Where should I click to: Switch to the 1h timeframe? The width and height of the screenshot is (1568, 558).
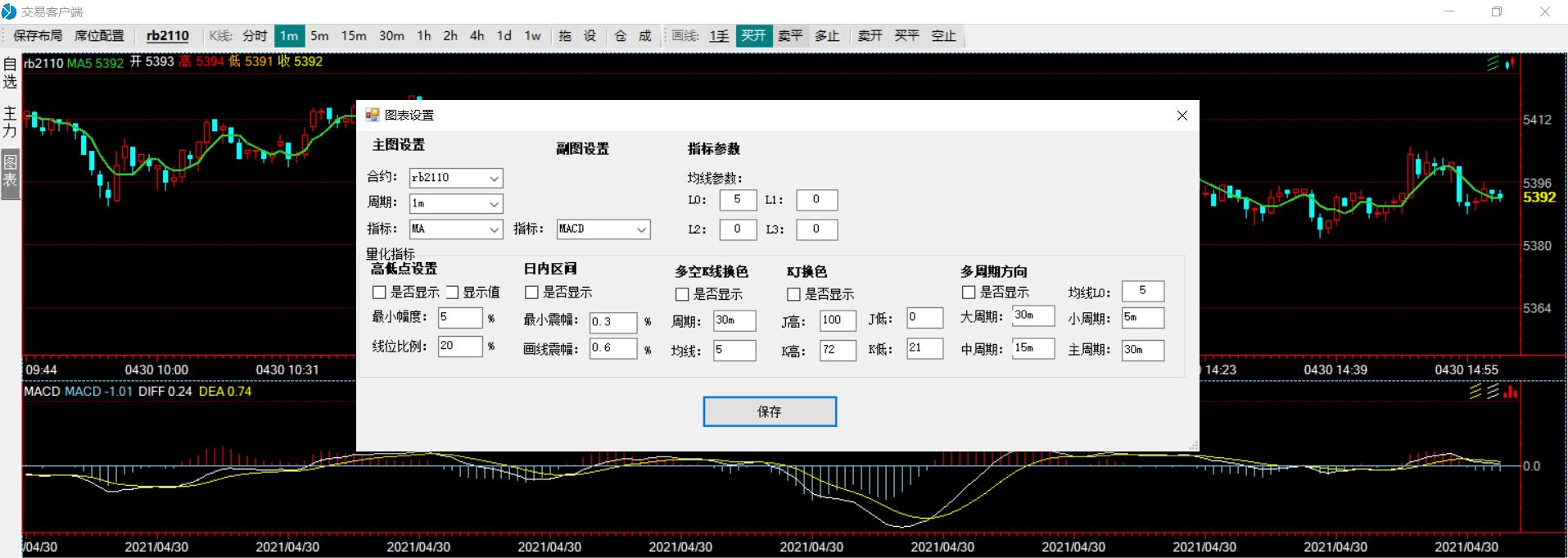[x=424, y=36]
